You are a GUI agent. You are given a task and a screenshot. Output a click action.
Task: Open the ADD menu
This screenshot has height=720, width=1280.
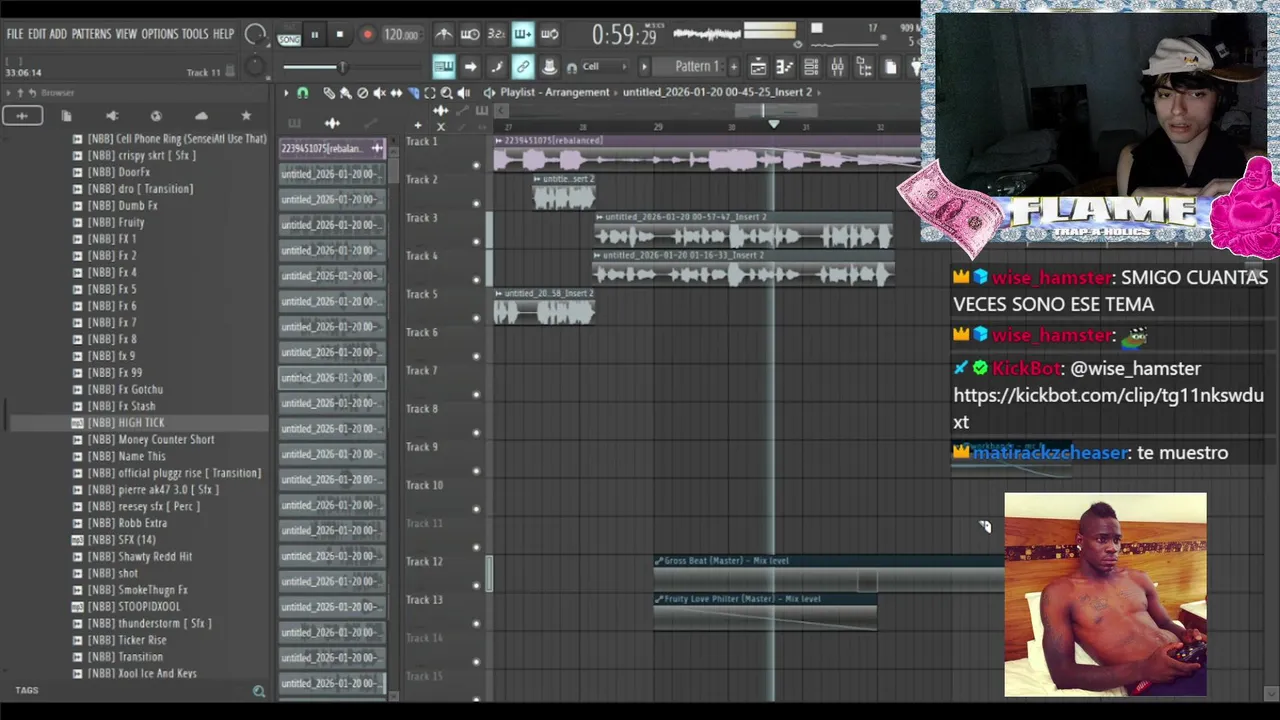coord(58,34)
